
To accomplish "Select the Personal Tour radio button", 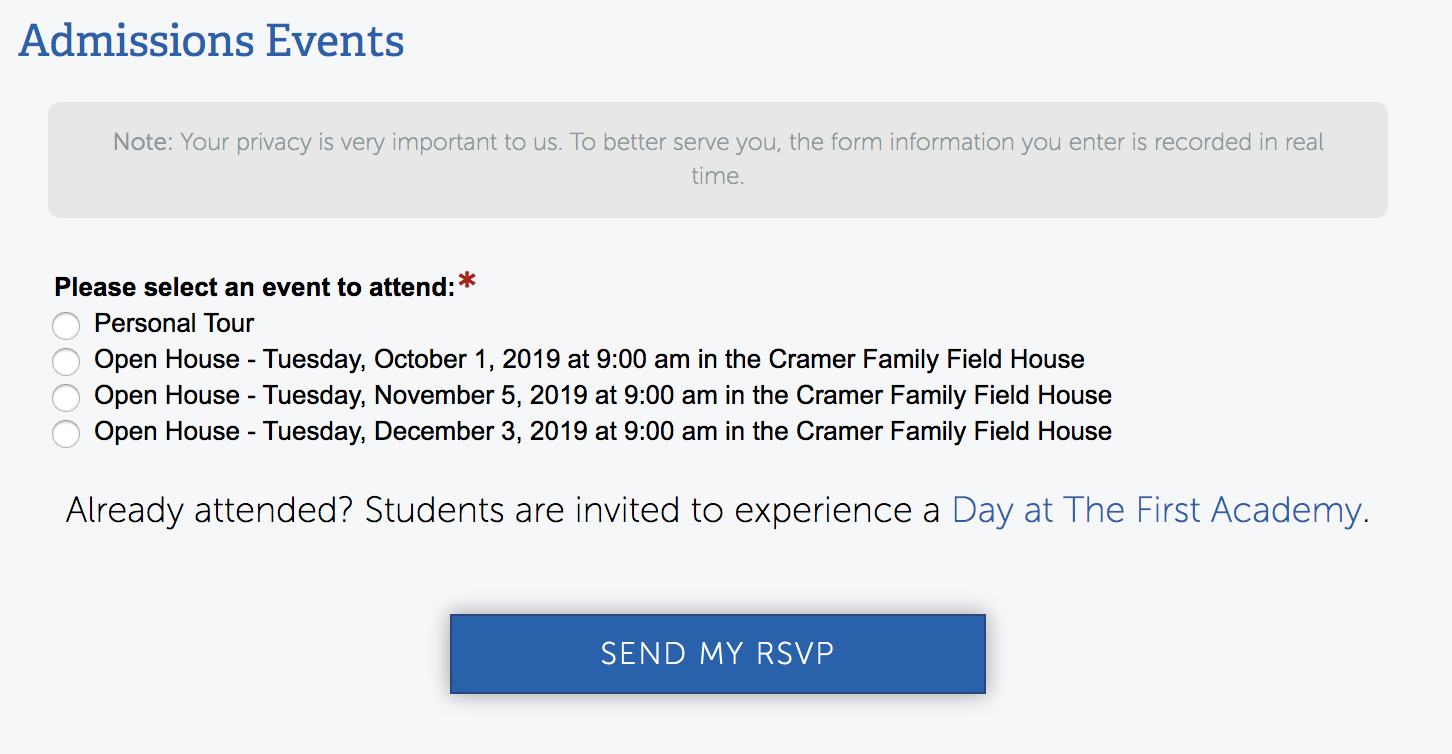I will [x=66, y=326].
